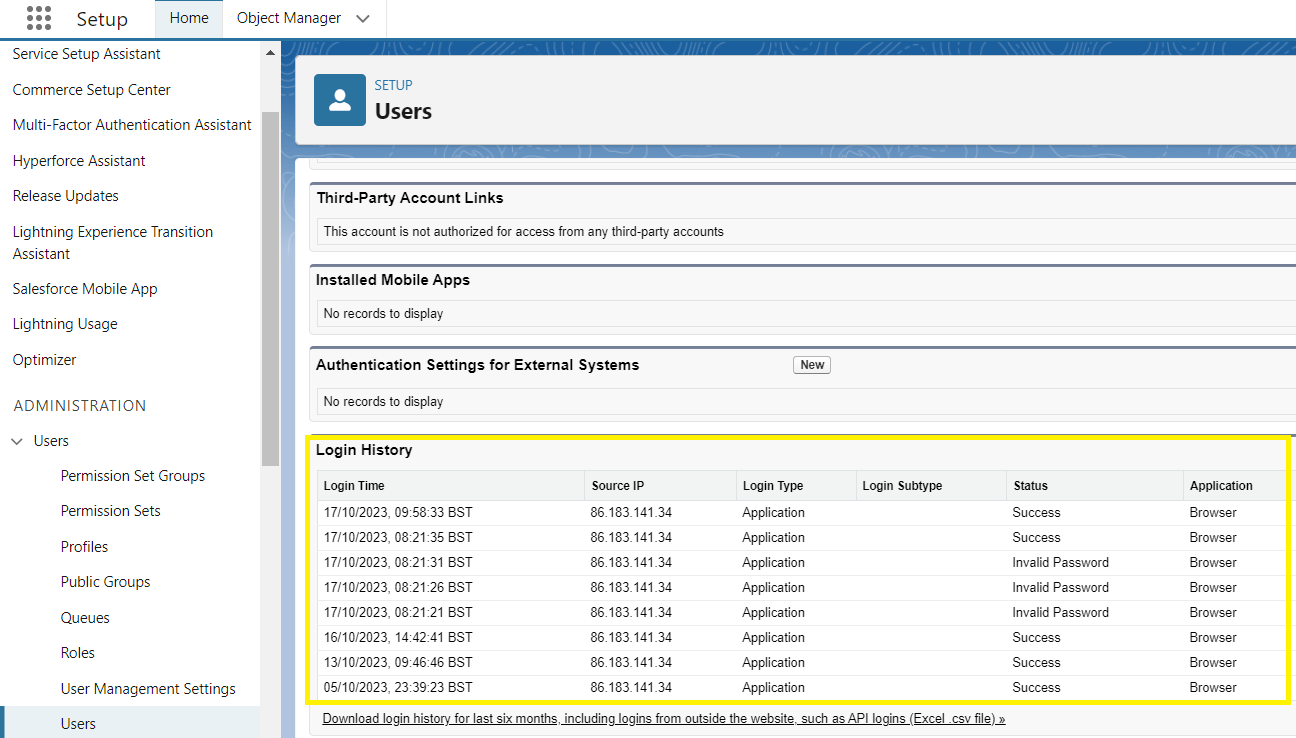Click New for Authentication Settings for External Systems
This screenshot has width=1296, height=738.
pyautogui.click(x=812, y=365)
